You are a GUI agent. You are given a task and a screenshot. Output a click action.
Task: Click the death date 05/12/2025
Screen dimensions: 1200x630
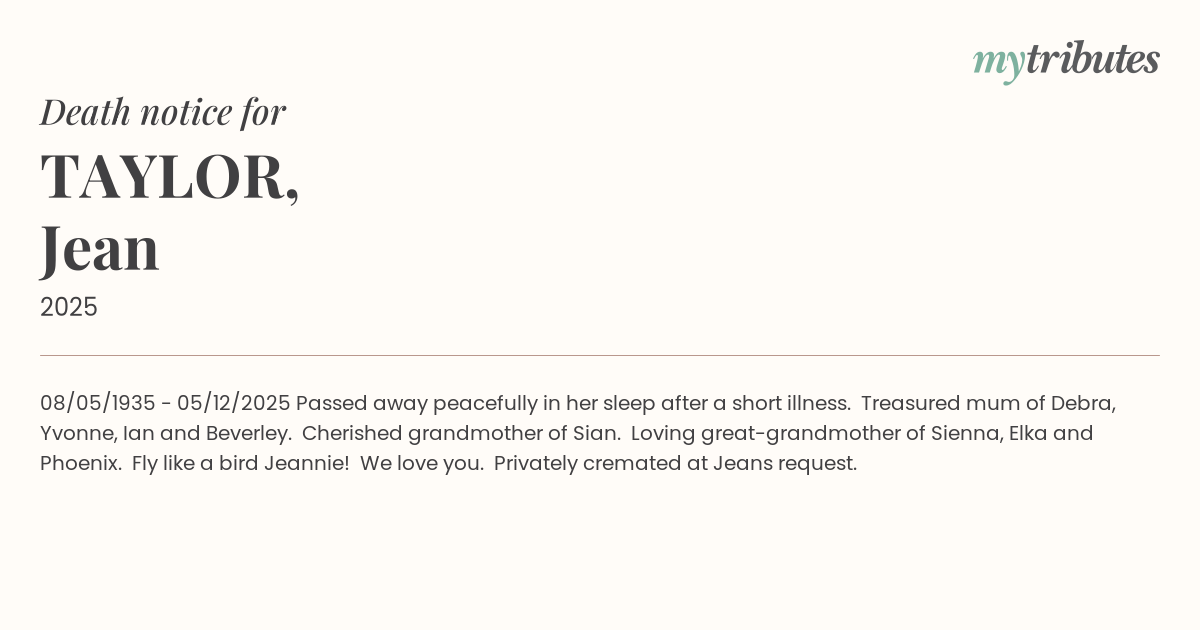pyautogui.click(x=233, y=403)
